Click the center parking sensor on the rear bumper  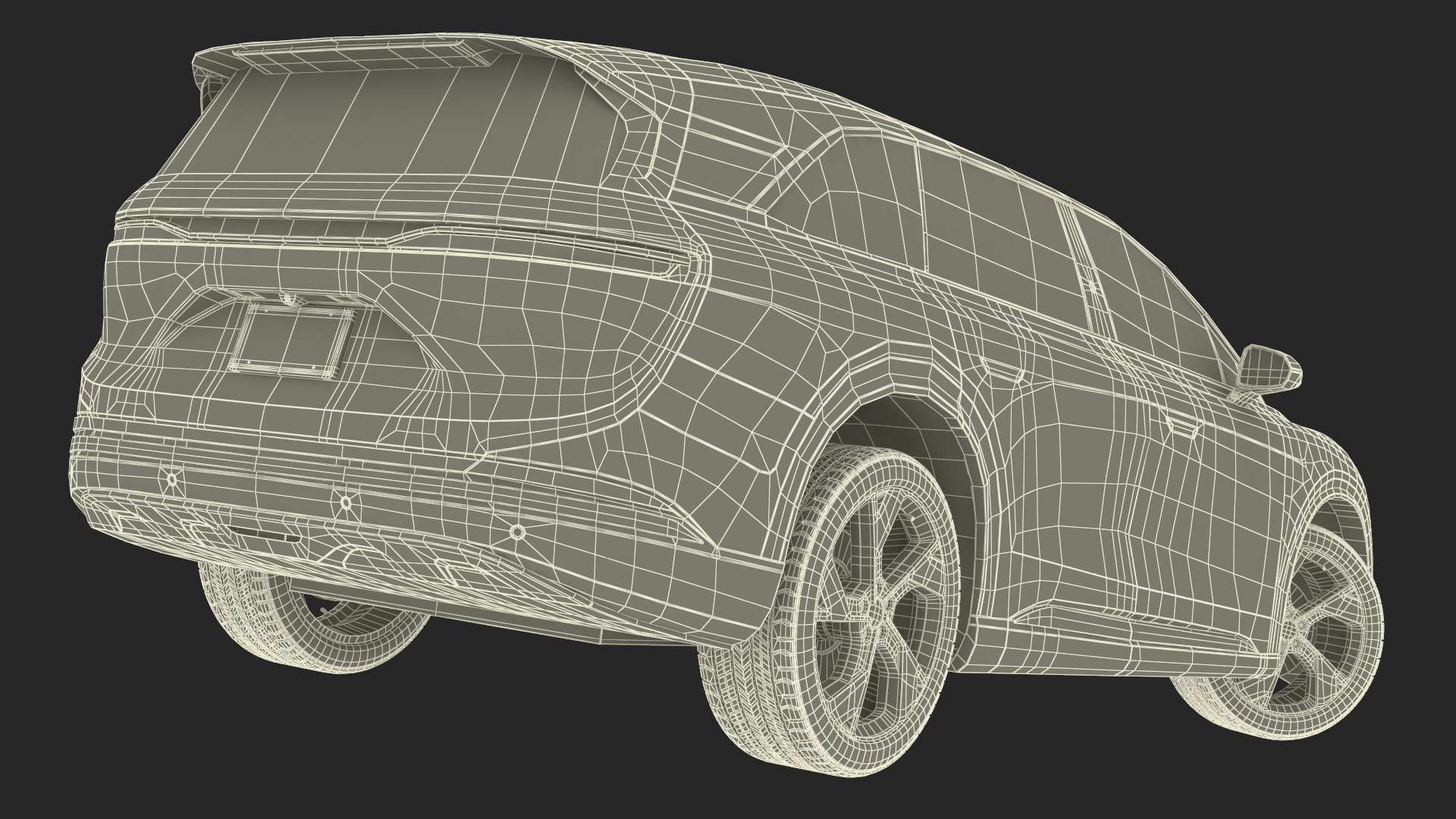point(346,501)
